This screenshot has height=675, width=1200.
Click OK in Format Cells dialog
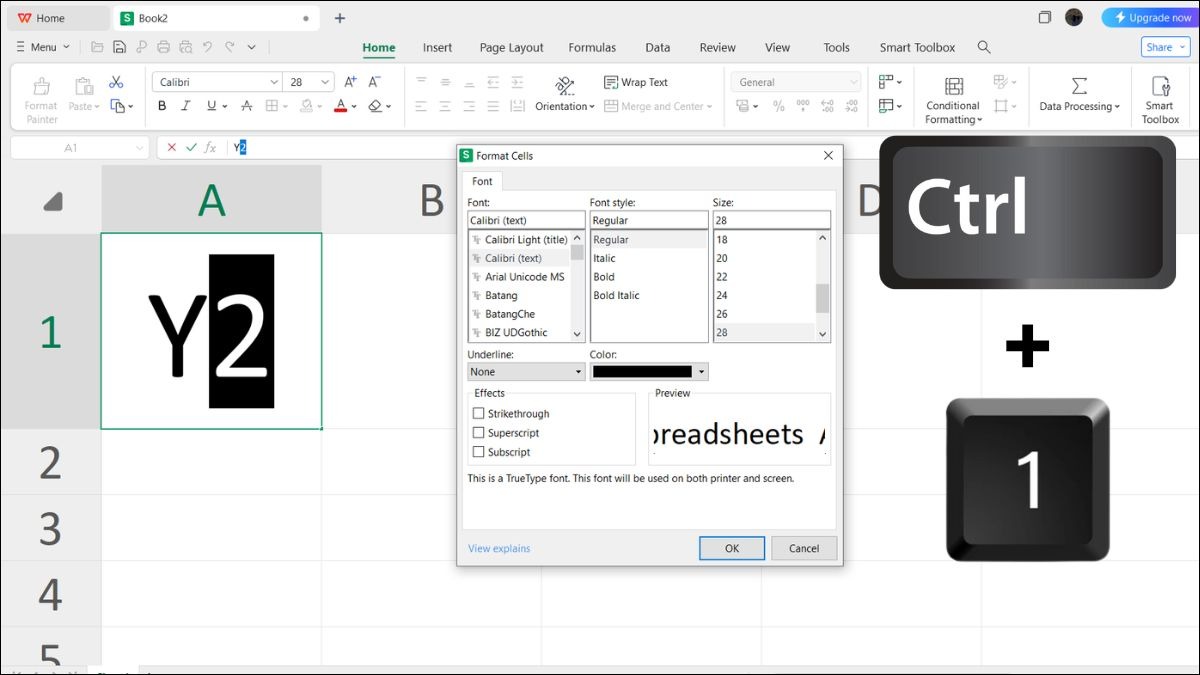732,548
